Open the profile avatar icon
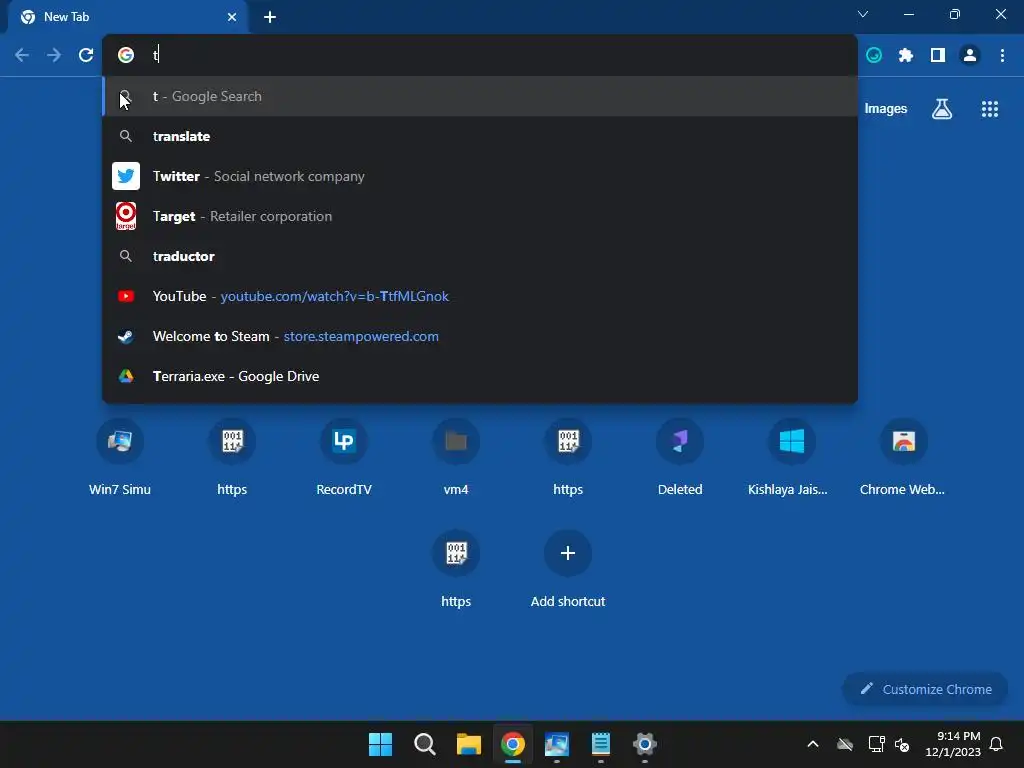Screen dimensions: 1024x768 coord(970,56)
